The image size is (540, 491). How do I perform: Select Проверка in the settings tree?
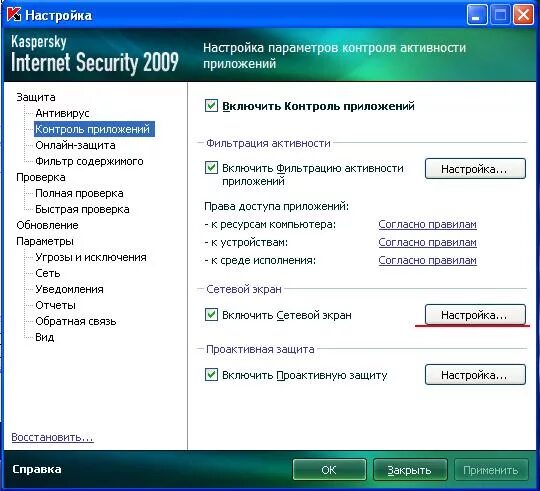[x=41, y=177]
